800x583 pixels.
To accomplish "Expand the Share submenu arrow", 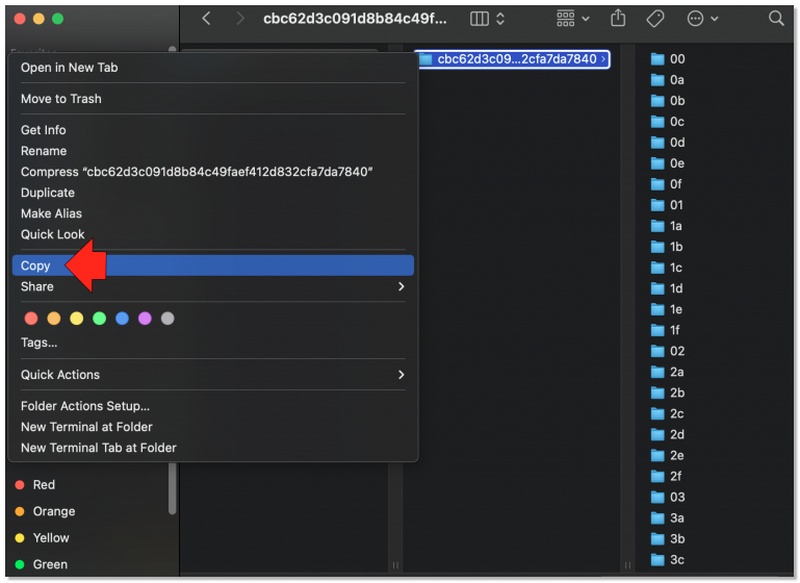I will click(399, 286).
